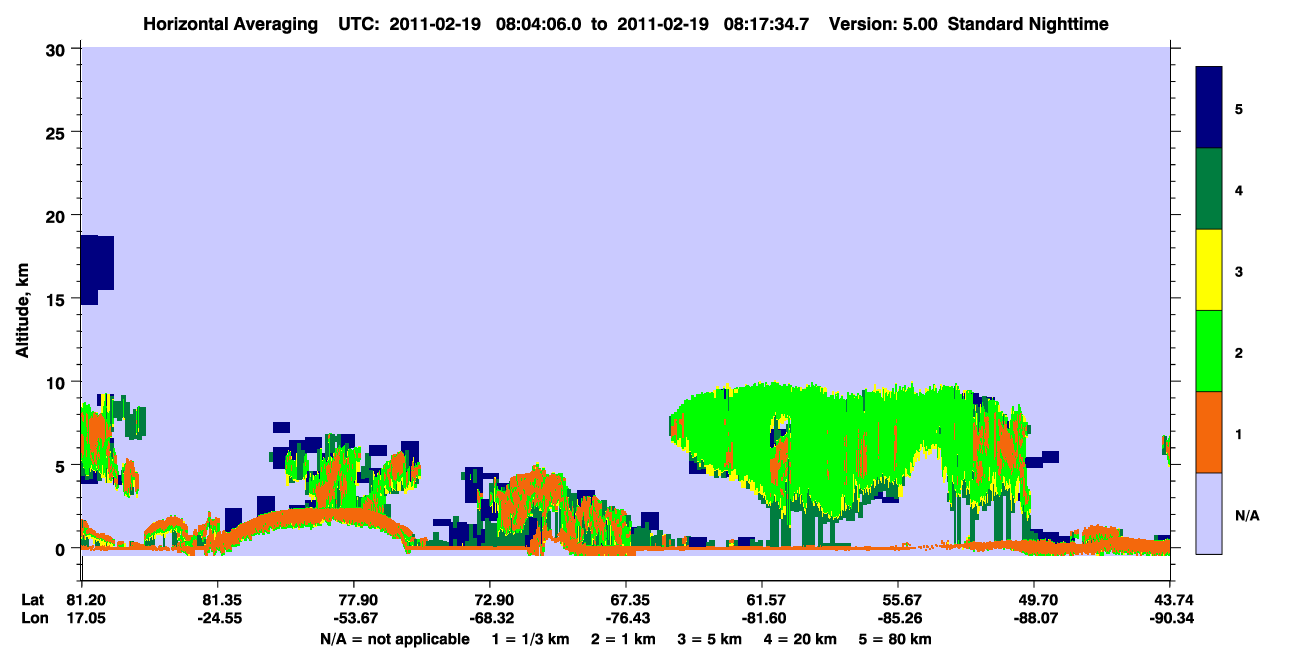Image resolution: width=1300 pixels, height=667 pixels.
Task: Click the dark green level 4 colorbar segment
Action: pos(1209,189)
